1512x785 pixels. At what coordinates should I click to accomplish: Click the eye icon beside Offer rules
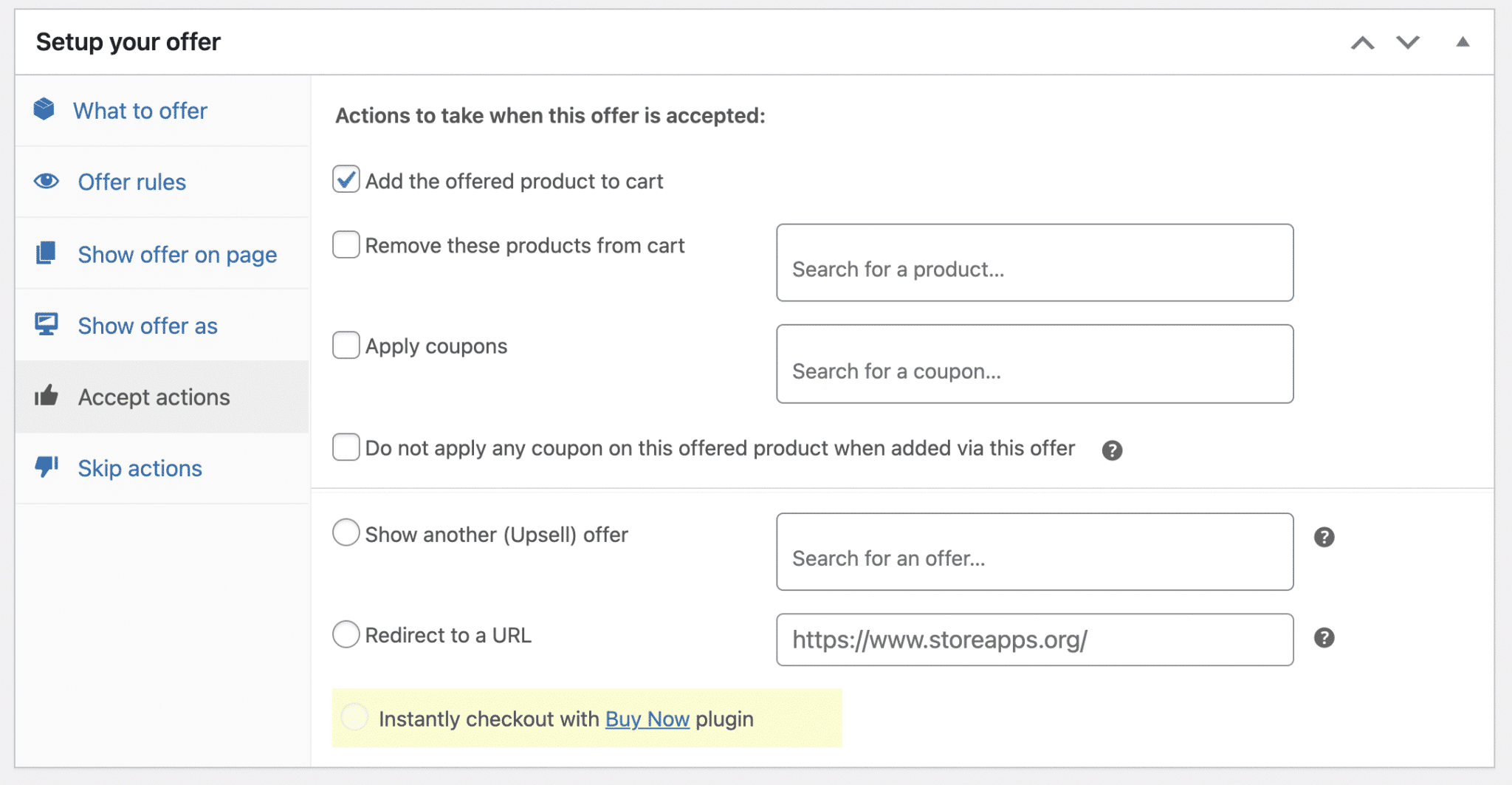[x=46, y=181]
